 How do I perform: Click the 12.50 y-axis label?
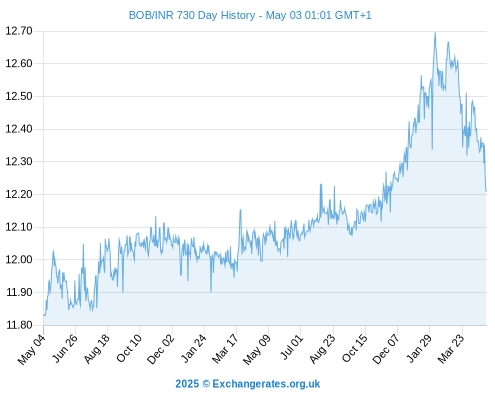(19, 96)
